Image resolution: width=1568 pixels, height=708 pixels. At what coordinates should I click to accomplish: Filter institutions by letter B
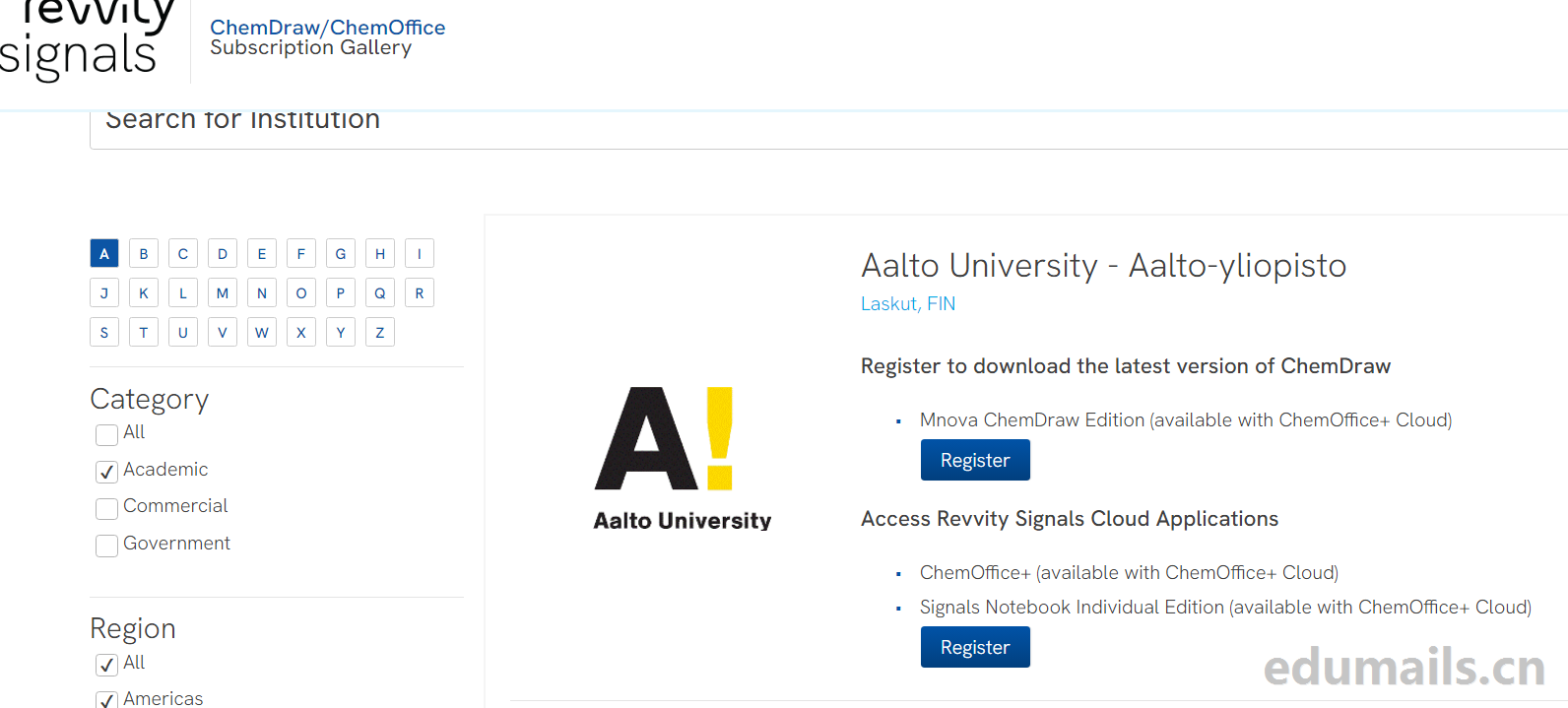tap(144, 254)
